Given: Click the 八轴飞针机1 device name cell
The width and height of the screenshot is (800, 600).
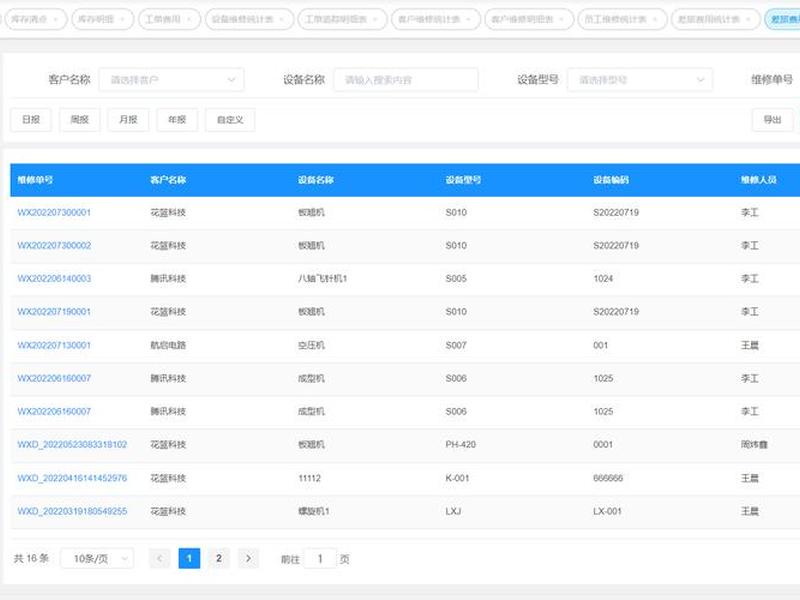Looking at the screenshot, I should tap(322, 279).
